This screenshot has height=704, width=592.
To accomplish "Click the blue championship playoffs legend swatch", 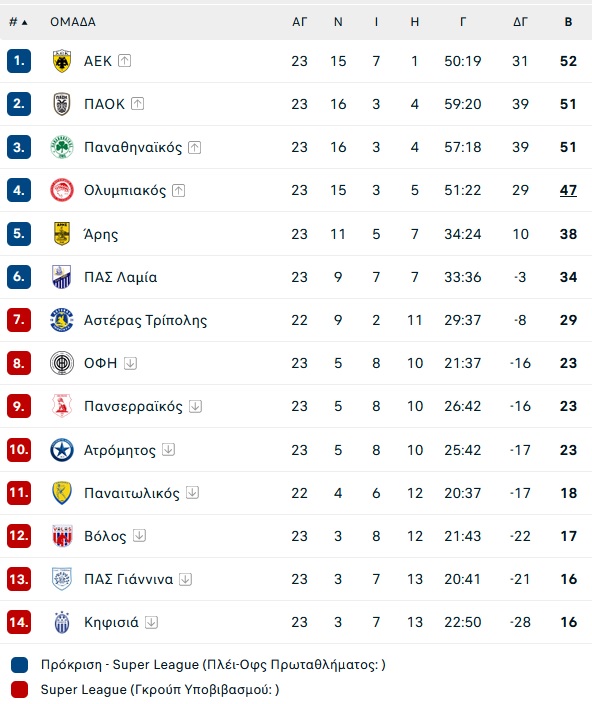I will (19, 665).
